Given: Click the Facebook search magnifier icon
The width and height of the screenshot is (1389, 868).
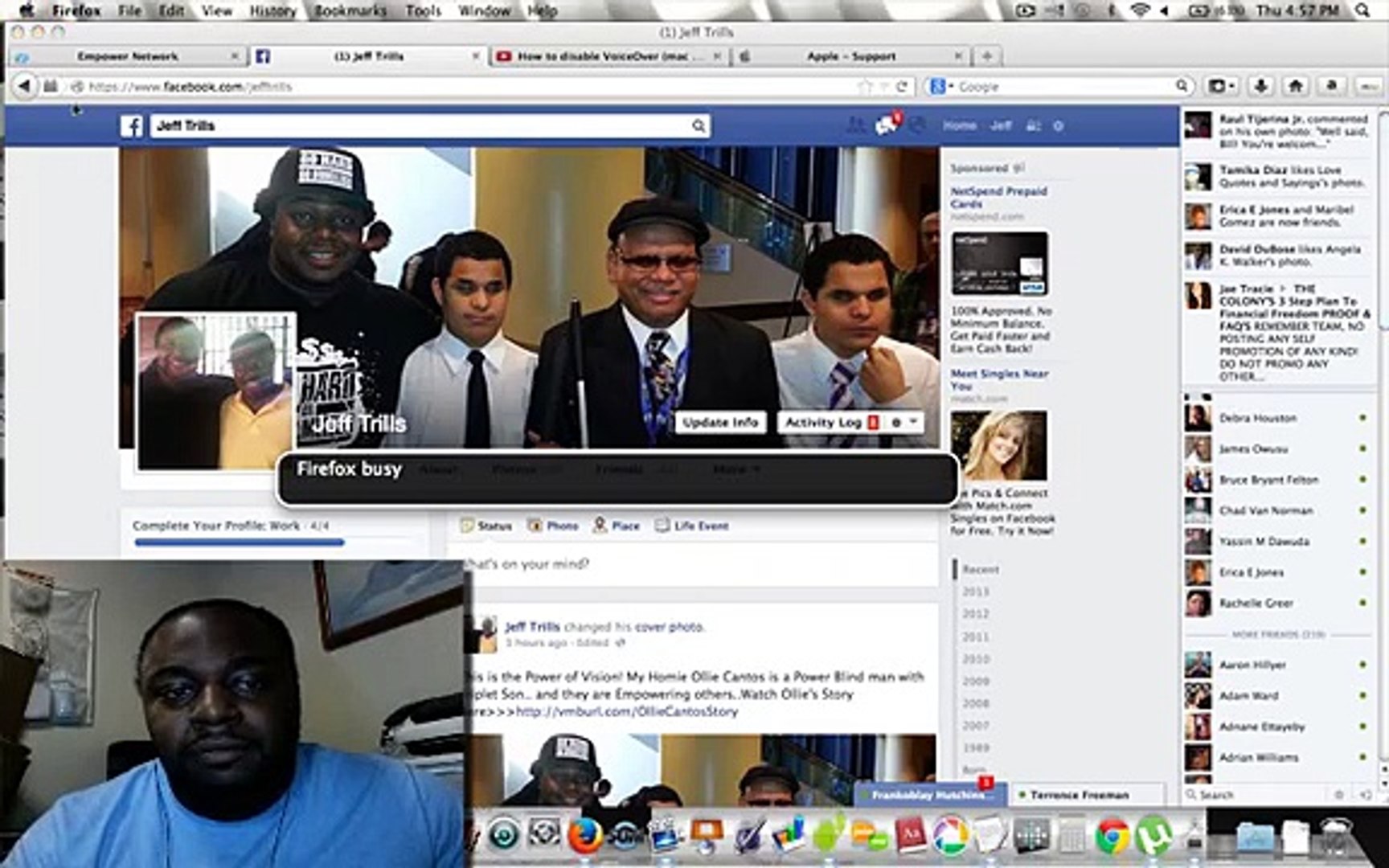Looking at the screenshot, I should click(x=699, y=126).
